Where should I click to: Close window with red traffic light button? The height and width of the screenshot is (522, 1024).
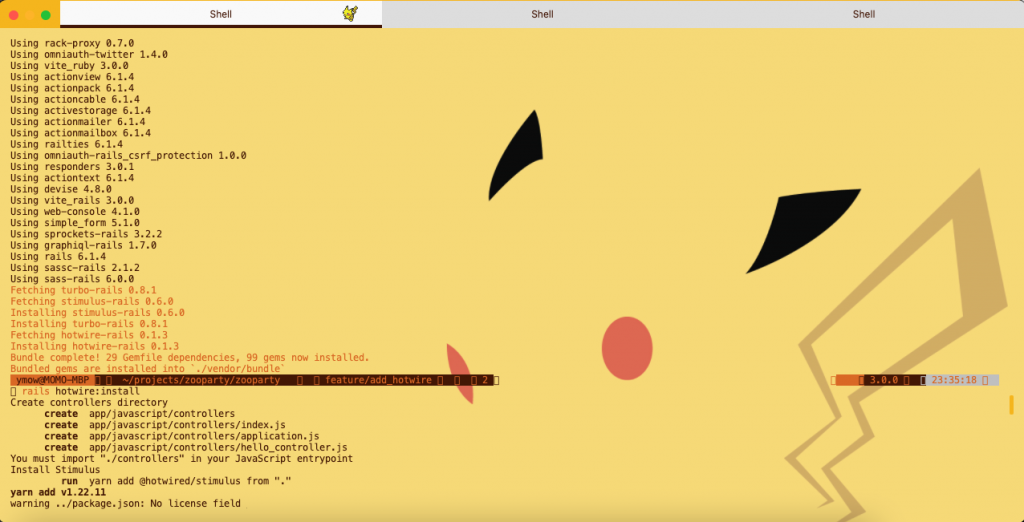click(x=14, y=14)
